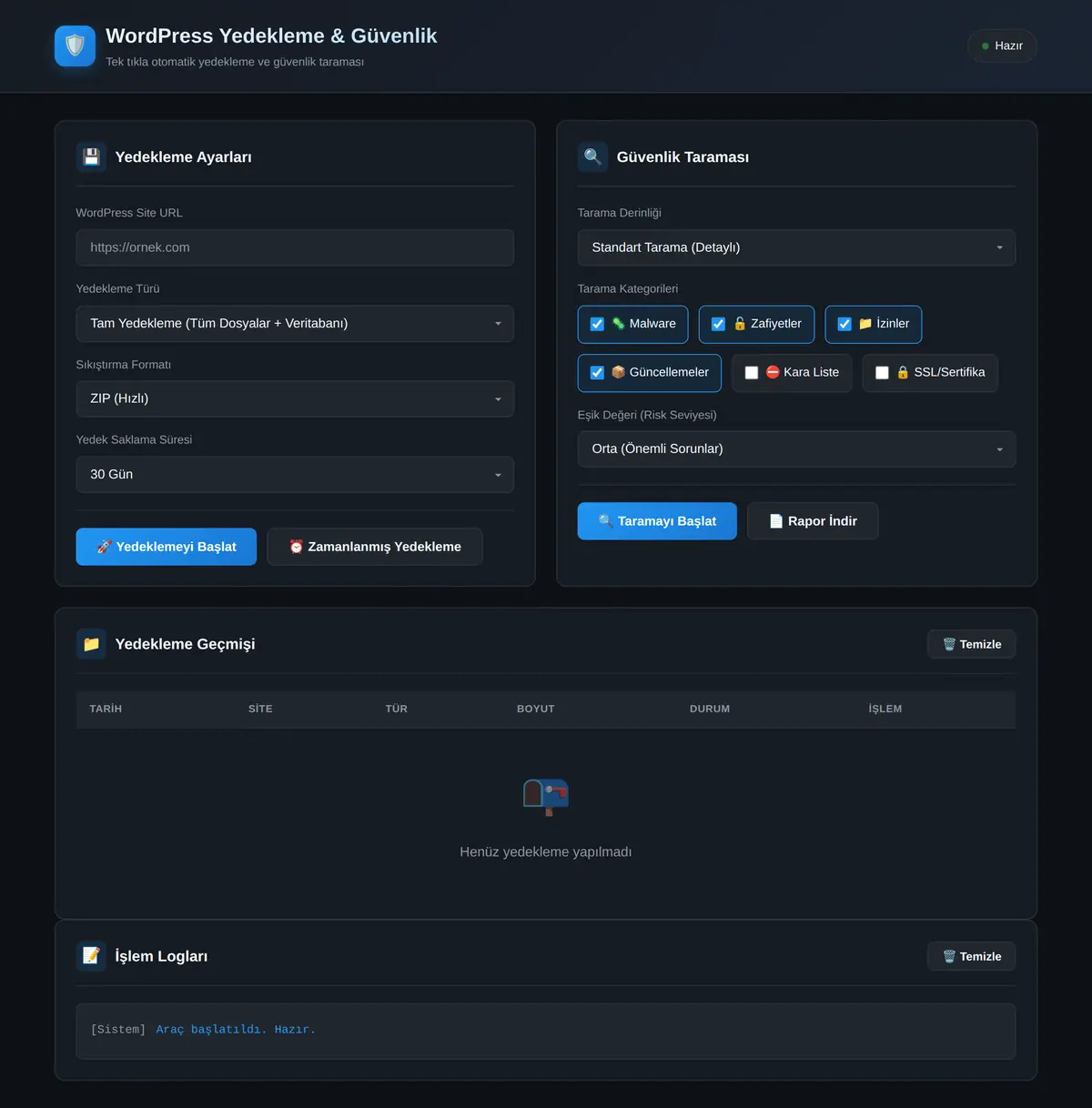Click the [Sistem] log prefix

tap(118, 1030)
